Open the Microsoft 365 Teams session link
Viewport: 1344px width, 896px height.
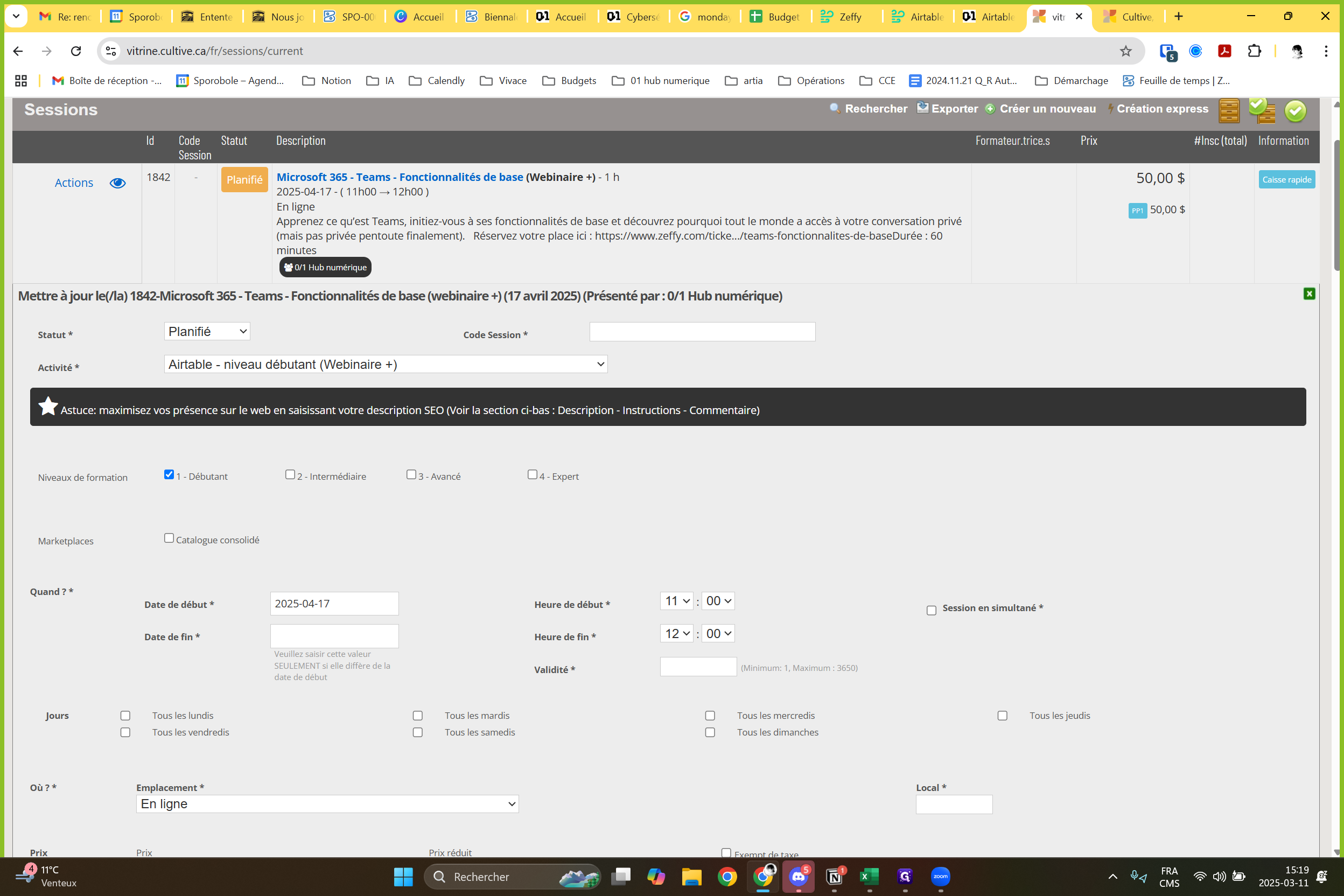(x=400, y=177)
